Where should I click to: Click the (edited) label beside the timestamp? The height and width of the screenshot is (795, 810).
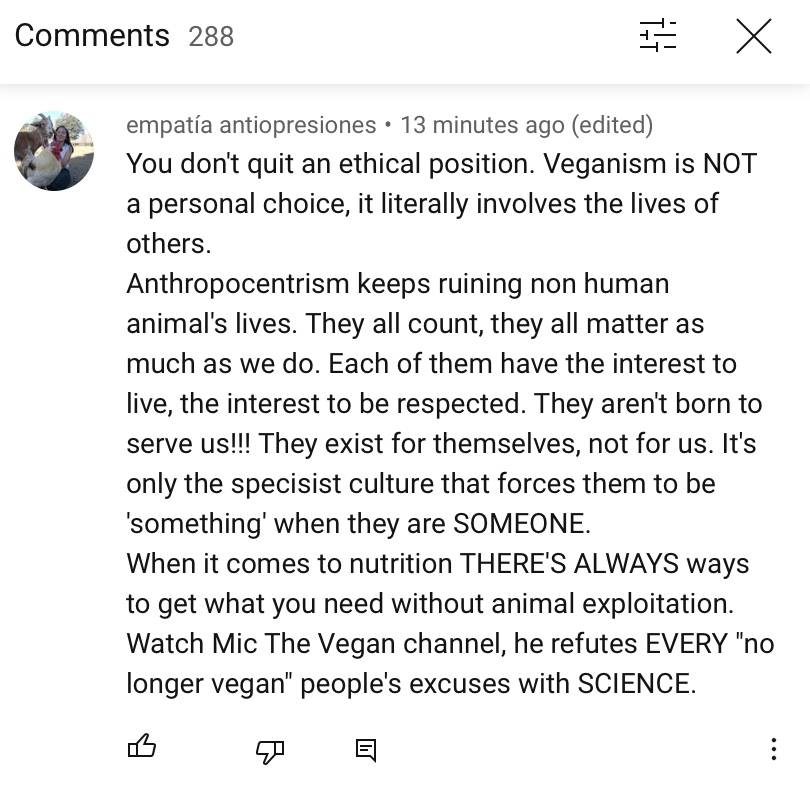pyautogui.click(x=612, y=126)
